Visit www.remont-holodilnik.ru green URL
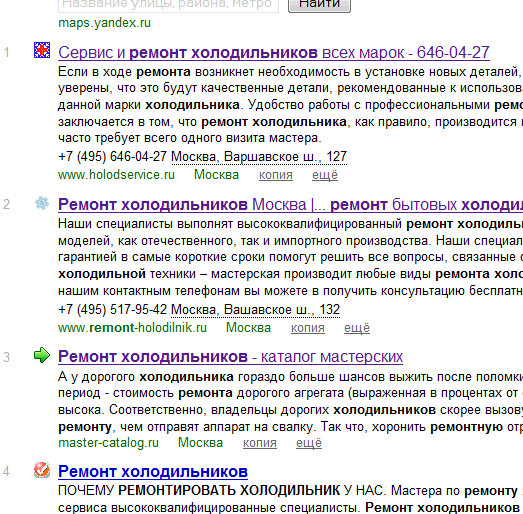This screenshot has width=523, height=514. 132,328
